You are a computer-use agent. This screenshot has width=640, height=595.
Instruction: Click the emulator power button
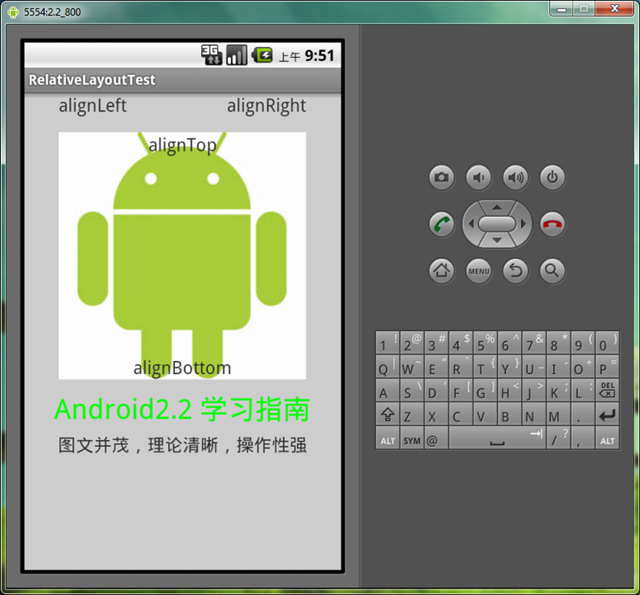click(553, 178)
